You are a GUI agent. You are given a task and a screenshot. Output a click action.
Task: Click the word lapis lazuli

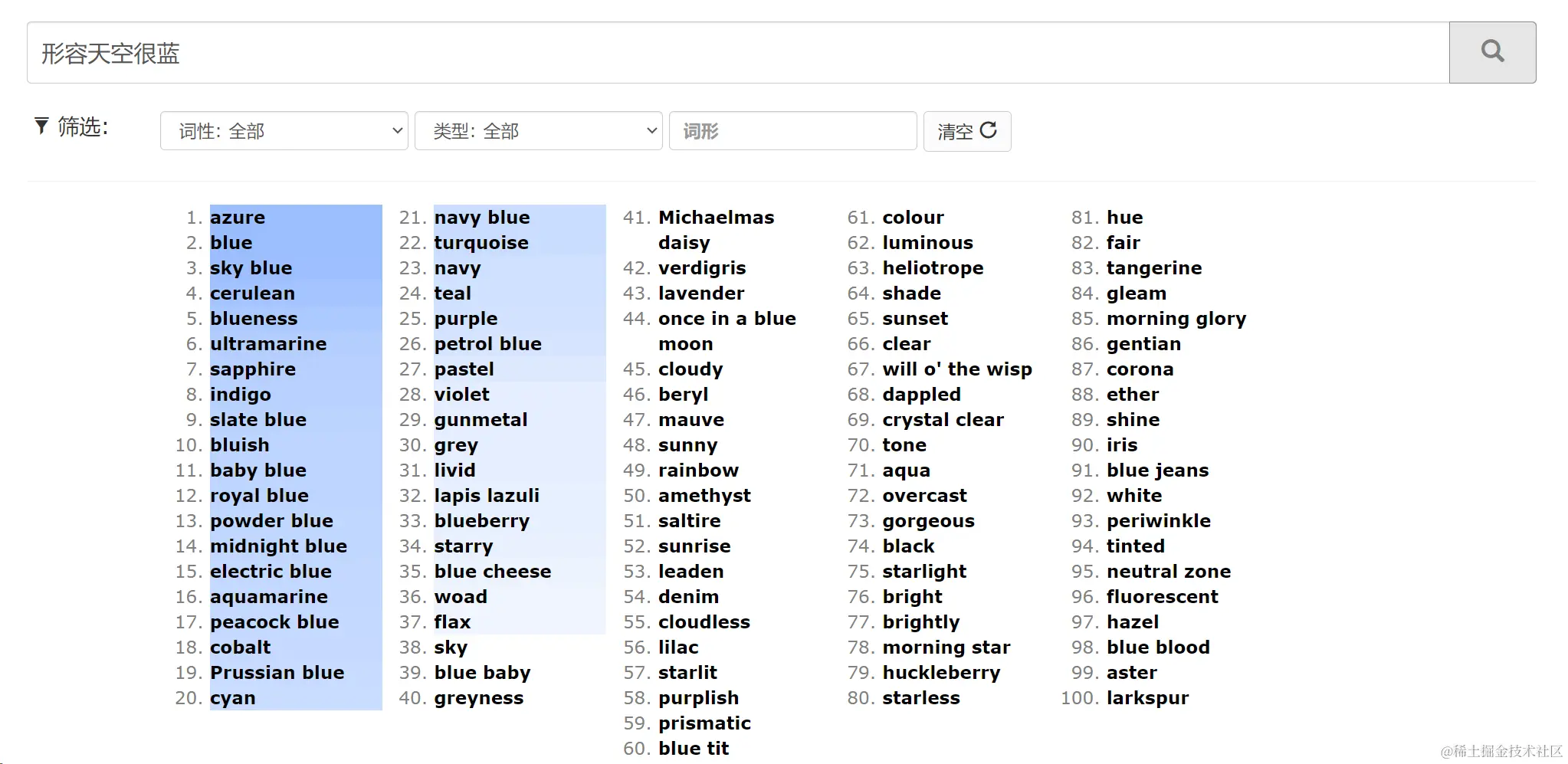pos(487,495)
